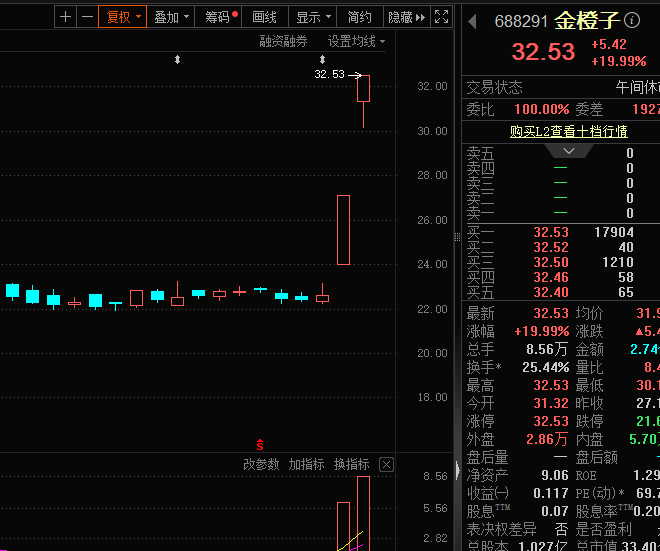Expand the 显示 dropdown
Screen dimensions: 660x551
point(313,17)
